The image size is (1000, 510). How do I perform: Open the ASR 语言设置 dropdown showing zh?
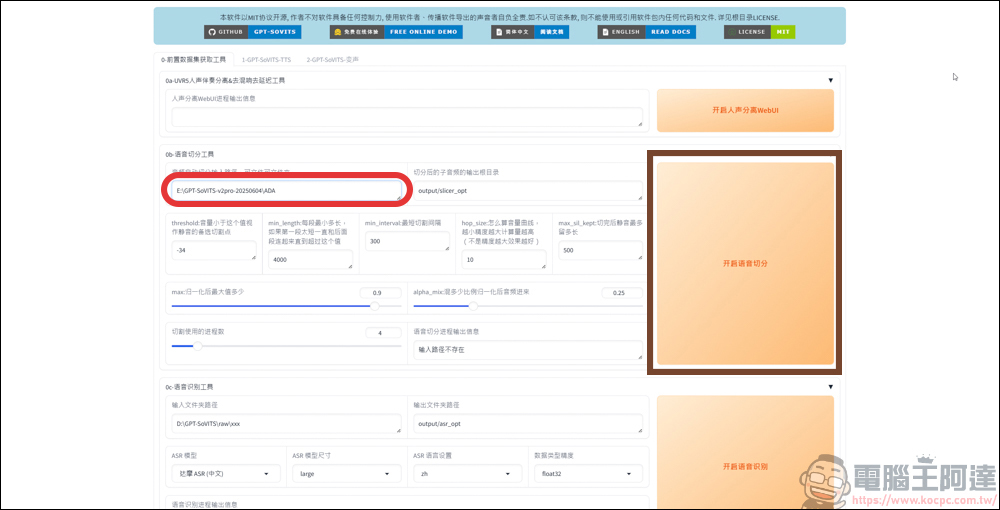(467, 474)
